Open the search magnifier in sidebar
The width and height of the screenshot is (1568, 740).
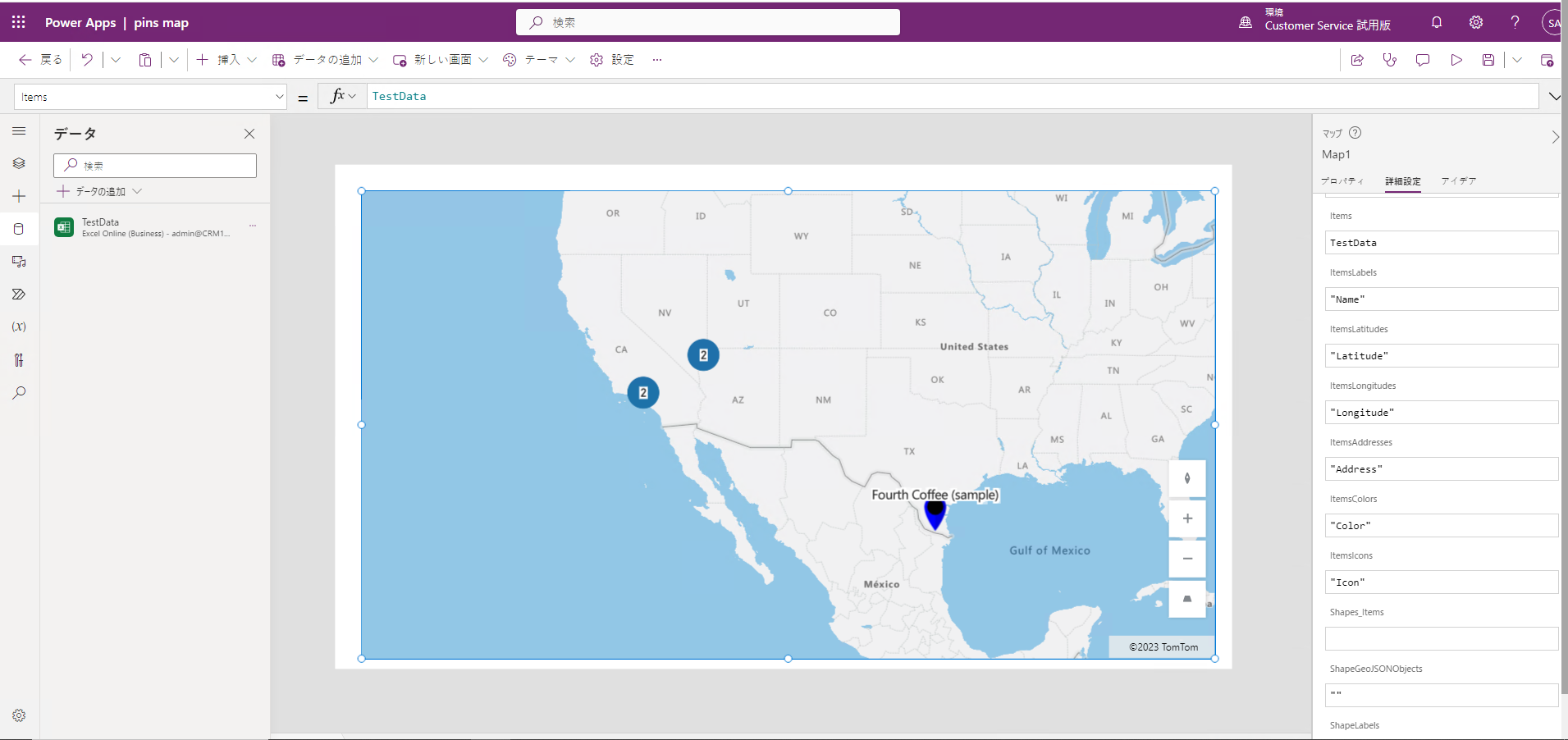19,393
